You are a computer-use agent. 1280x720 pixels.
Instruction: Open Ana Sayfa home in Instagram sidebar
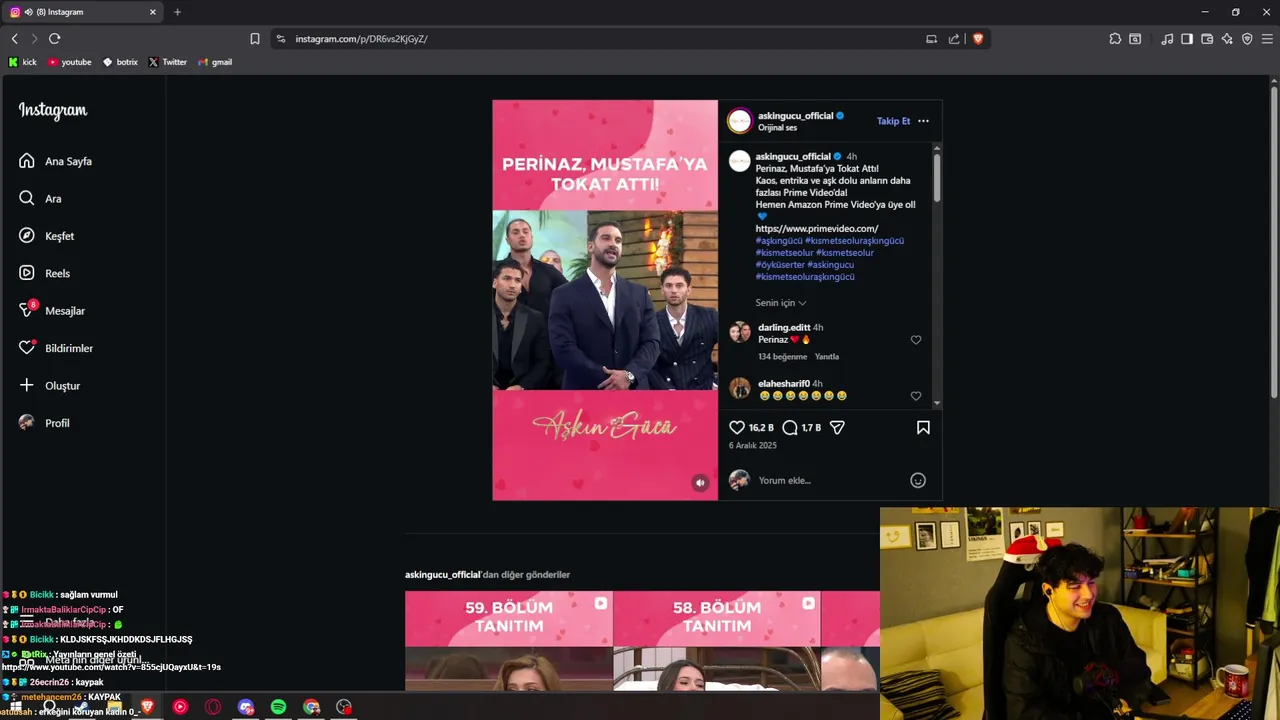55,161
